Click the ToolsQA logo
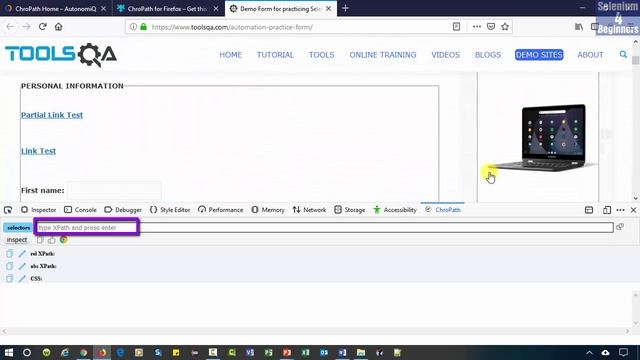640x360 pixels. pos(61,55)
